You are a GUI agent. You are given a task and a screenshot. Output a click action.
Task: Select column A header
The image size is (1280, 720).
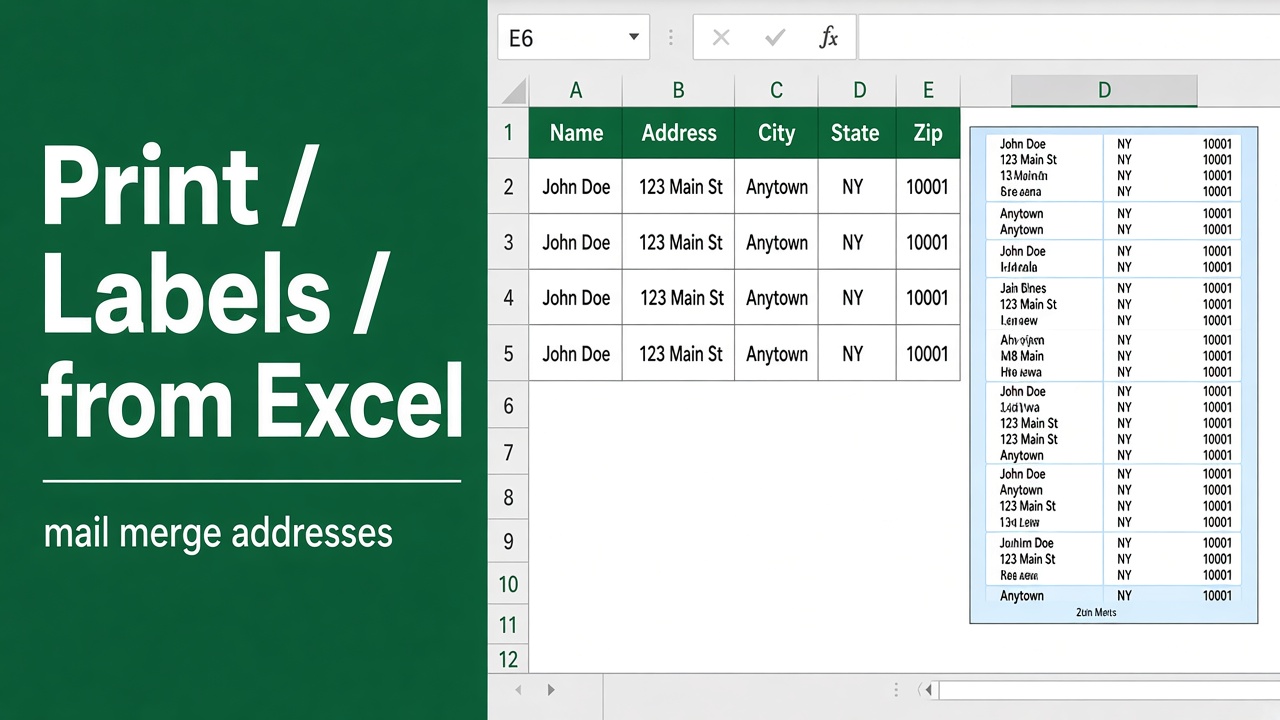(575, 91)
